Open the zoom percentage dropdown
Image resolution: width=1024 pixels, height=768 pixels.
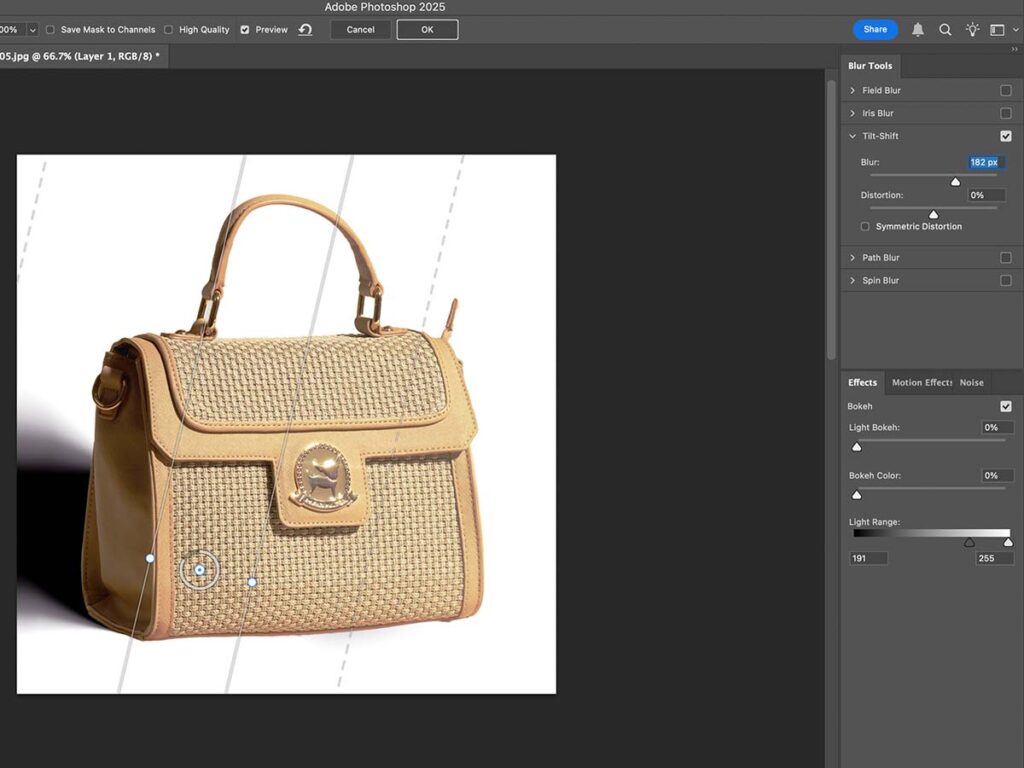click(33, 30)
